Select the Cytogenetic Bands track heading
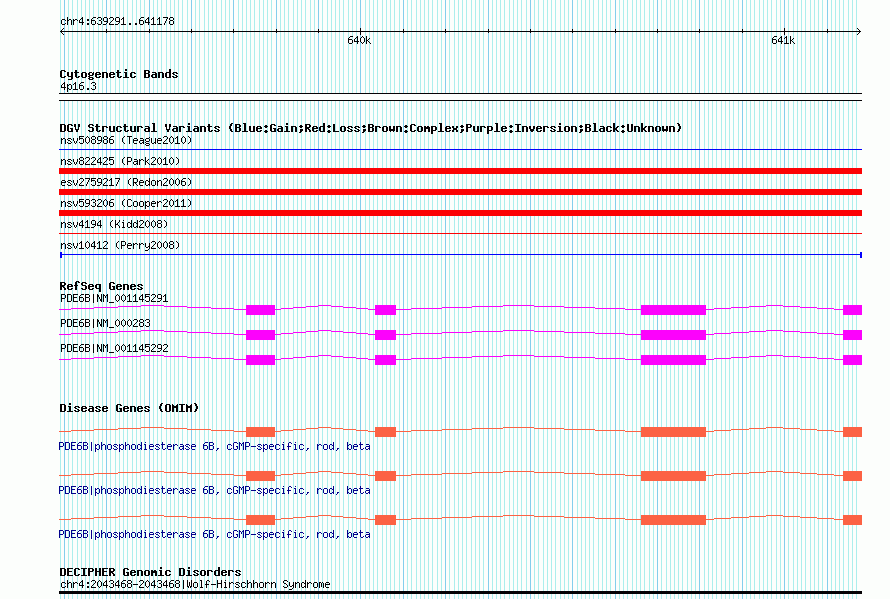Viewport: 890px width, 599px height. pos(119,74)
